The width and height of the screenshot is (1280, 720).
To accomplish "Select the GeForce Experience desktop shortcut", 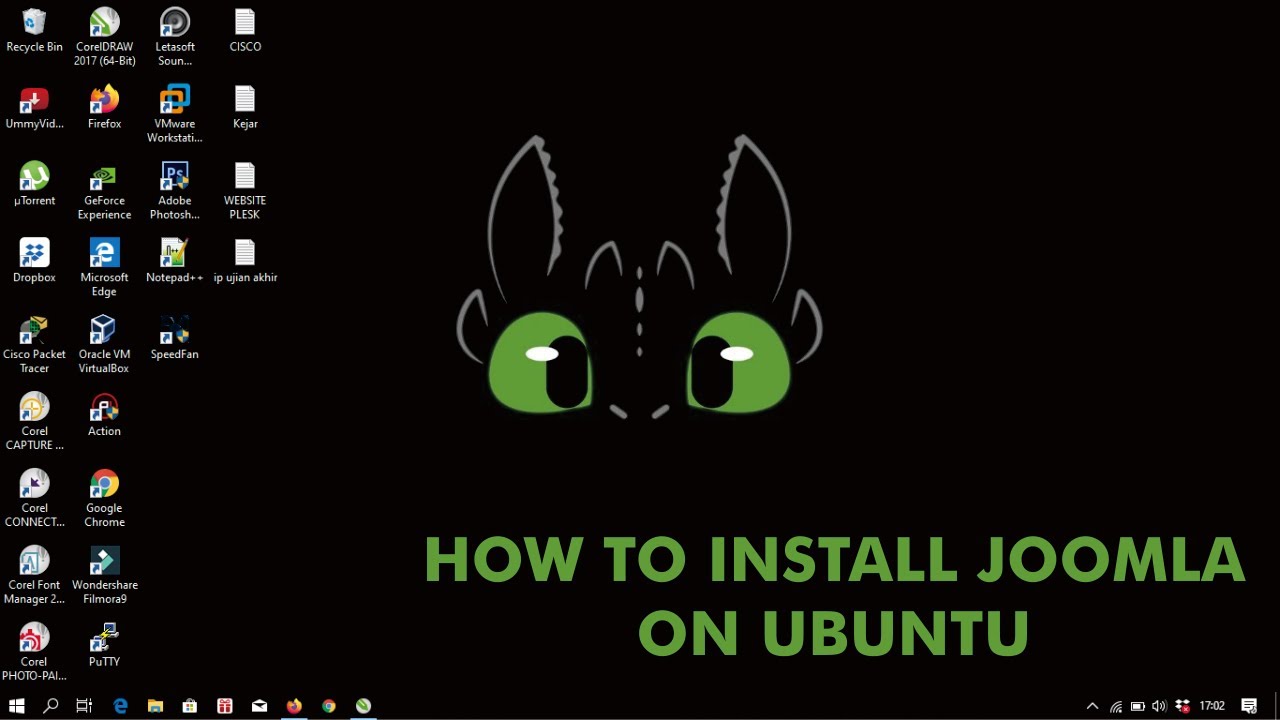I will [x=104, y=191].
